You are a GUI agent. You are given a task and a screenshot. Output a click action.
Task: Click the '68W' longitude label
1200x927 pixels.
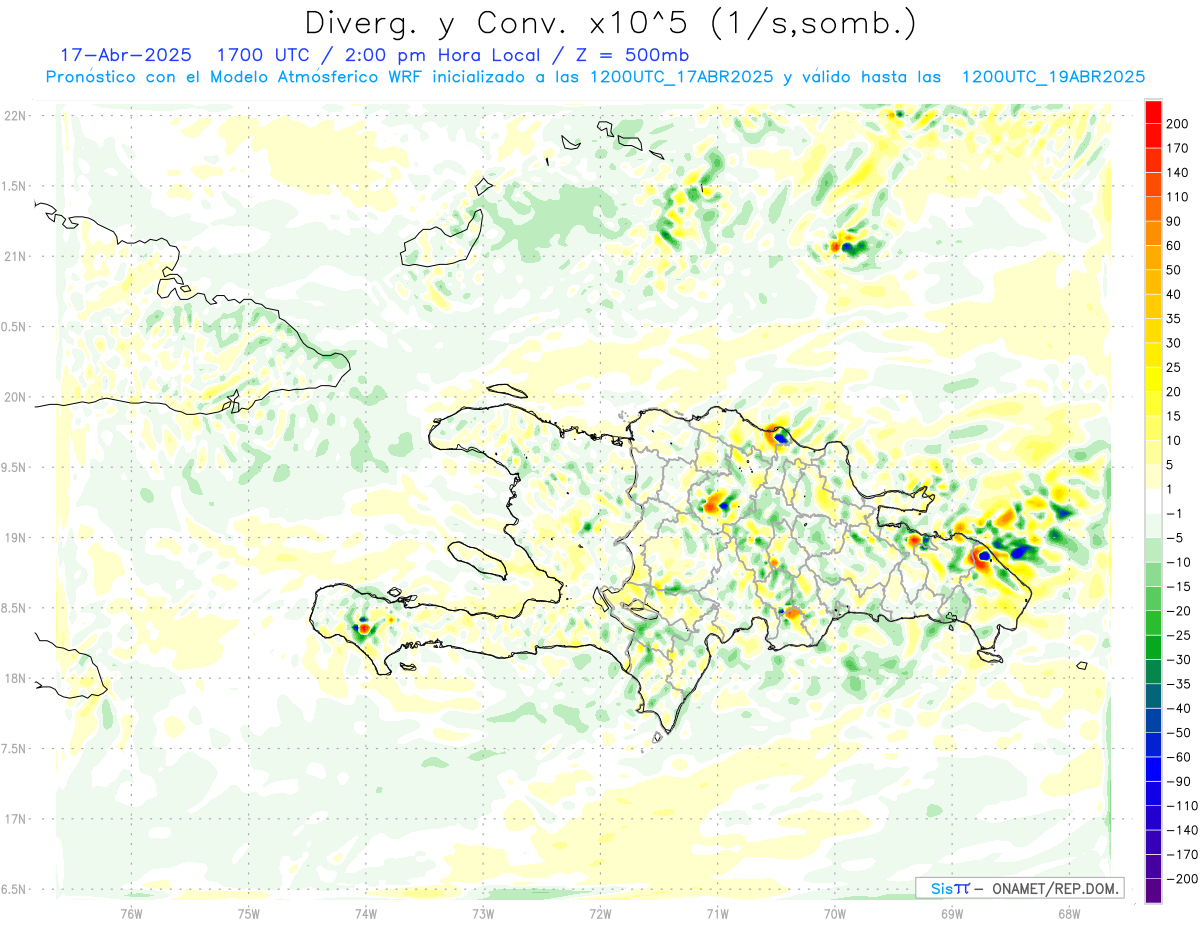[x=1069, y=913]
